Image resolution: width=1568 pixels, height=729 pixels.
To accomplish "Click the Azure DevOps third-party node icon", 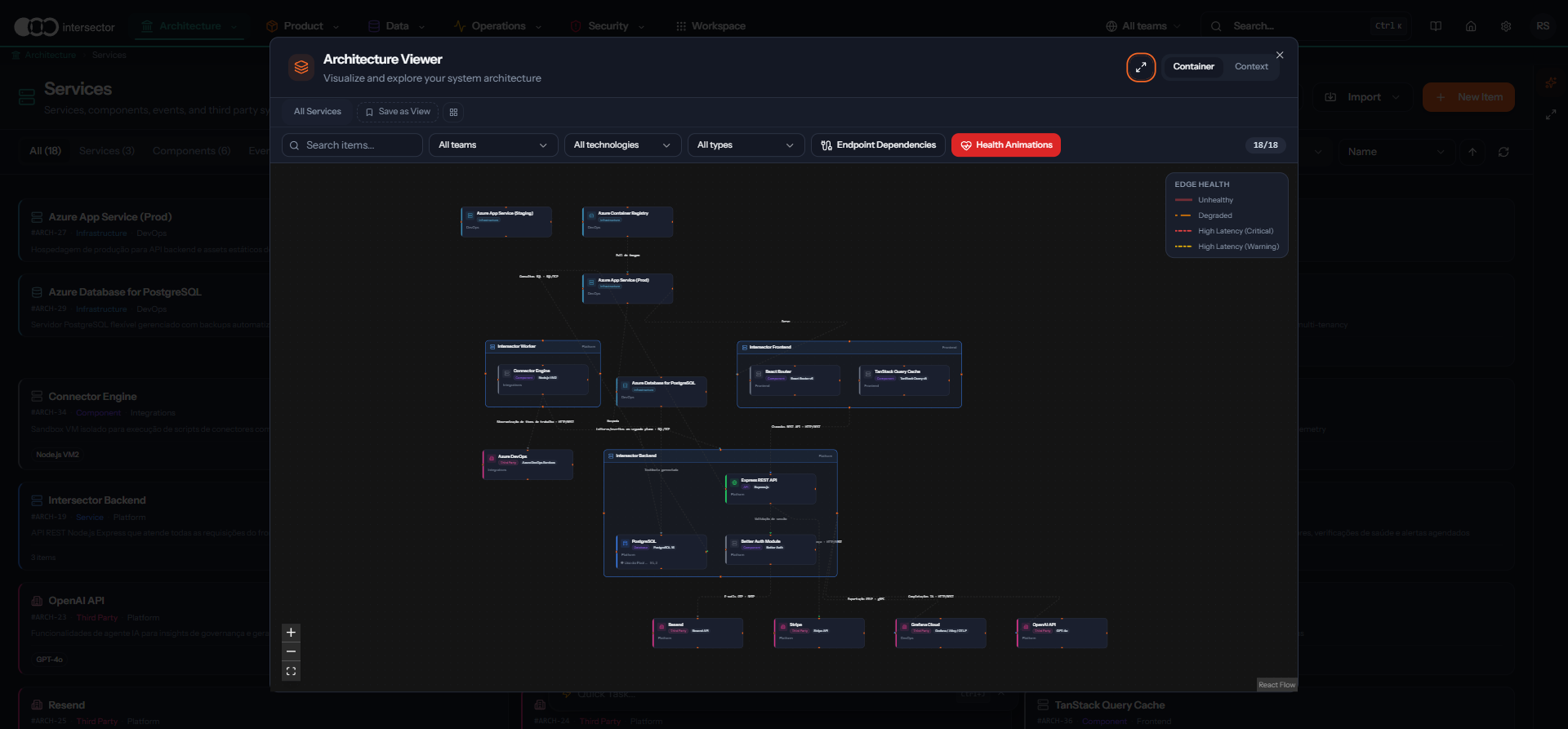I will click(x=492, y=459).
